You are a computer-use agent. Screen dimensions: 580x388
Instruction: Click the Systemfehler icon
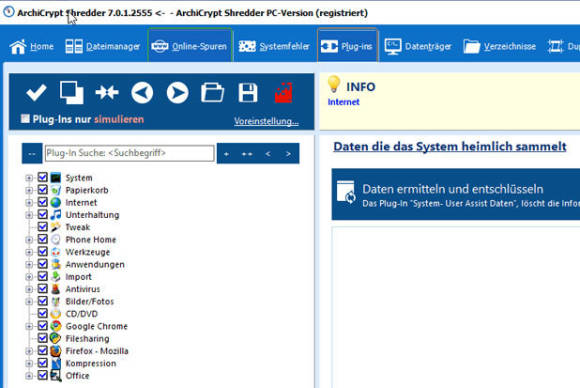pos(247,47)
